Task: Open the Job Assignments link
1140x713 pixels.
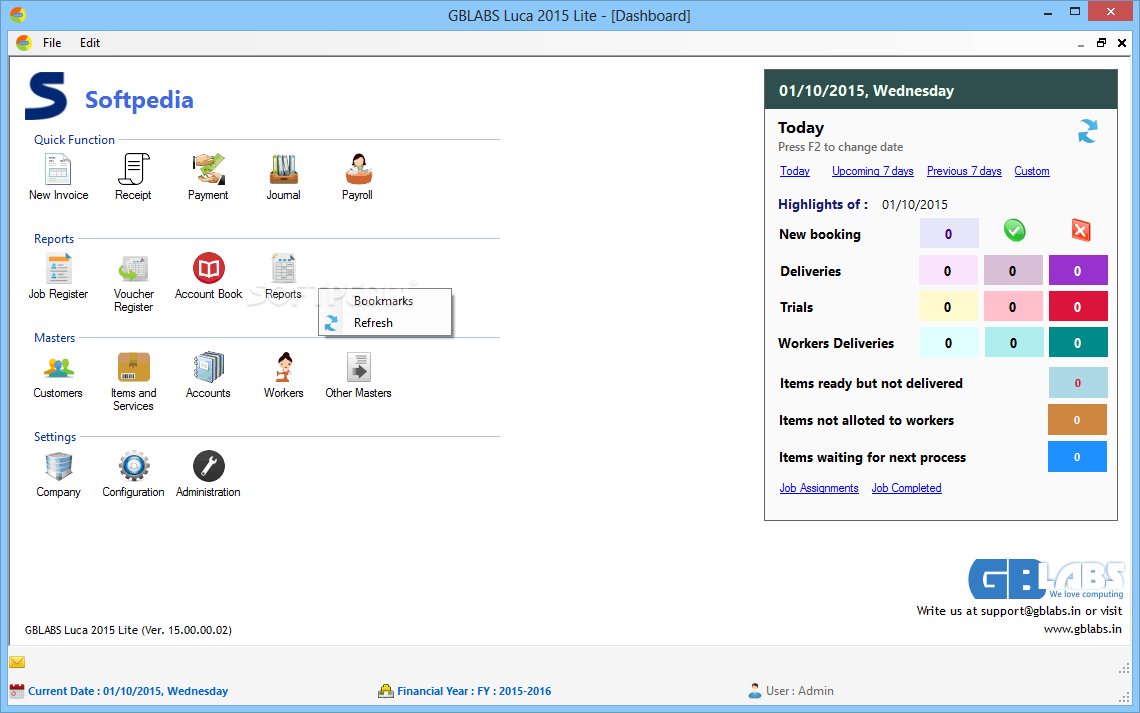Action: pos(819,488)
